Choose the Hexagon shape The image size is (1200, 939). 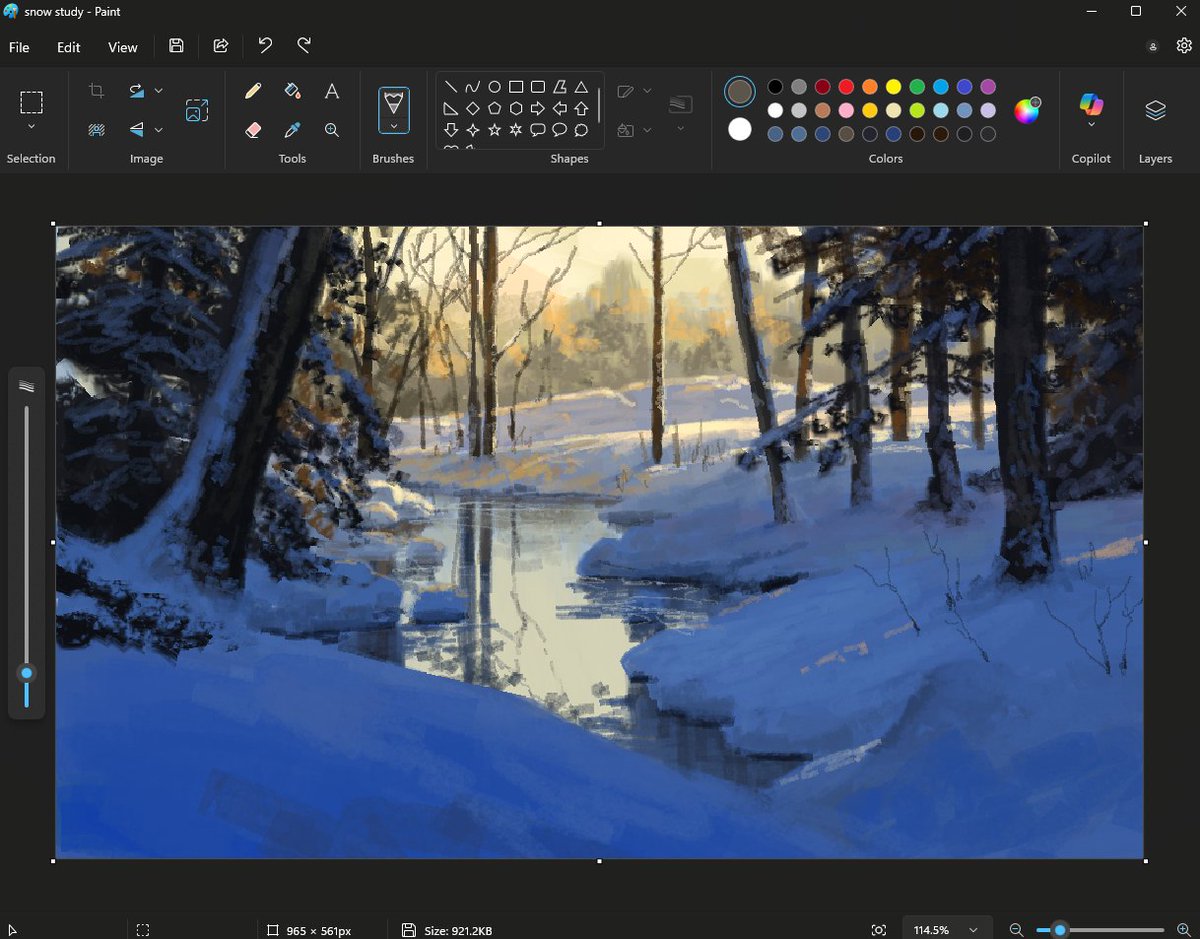(516, 108)
